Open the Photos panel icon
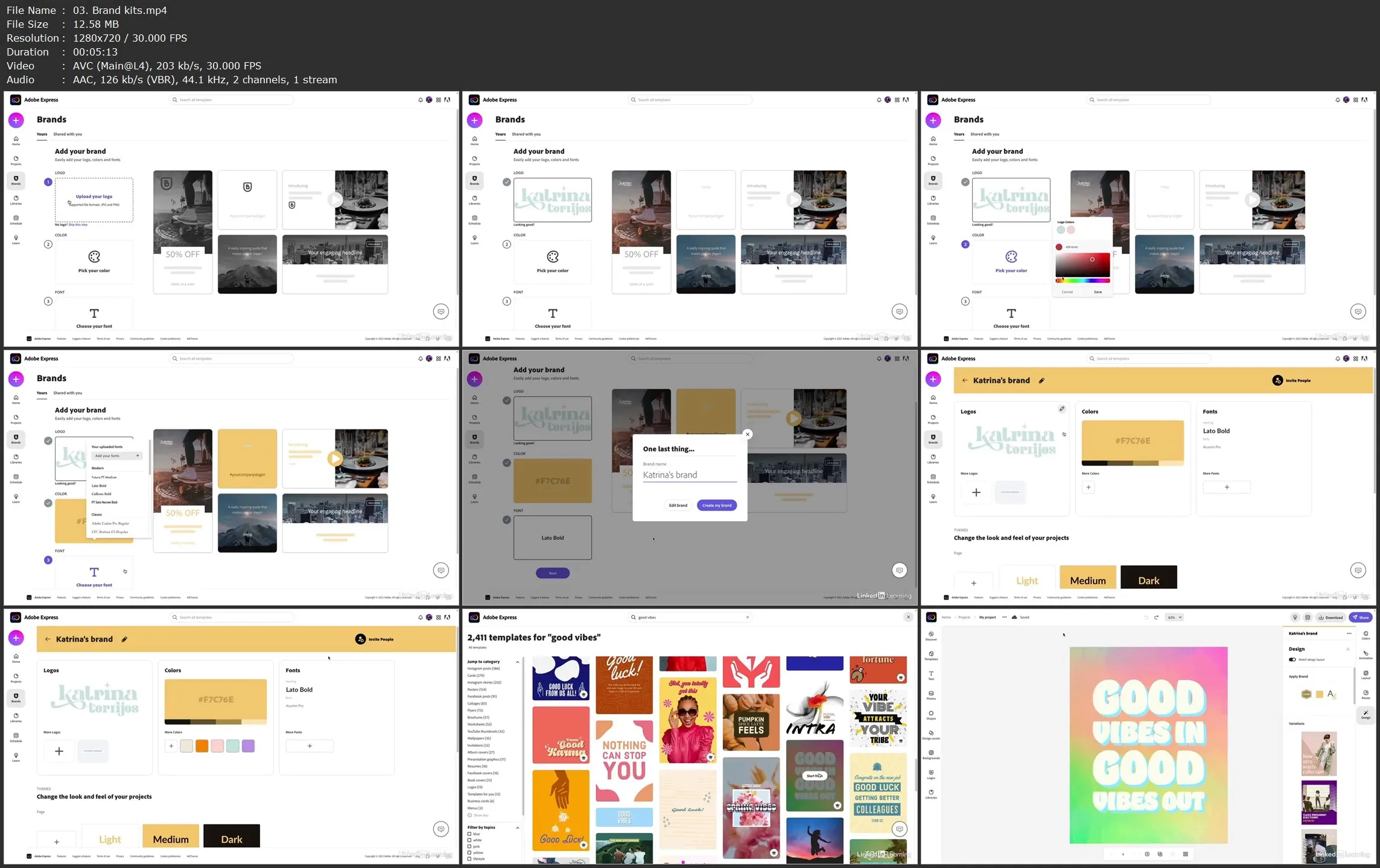 (931, 694)
